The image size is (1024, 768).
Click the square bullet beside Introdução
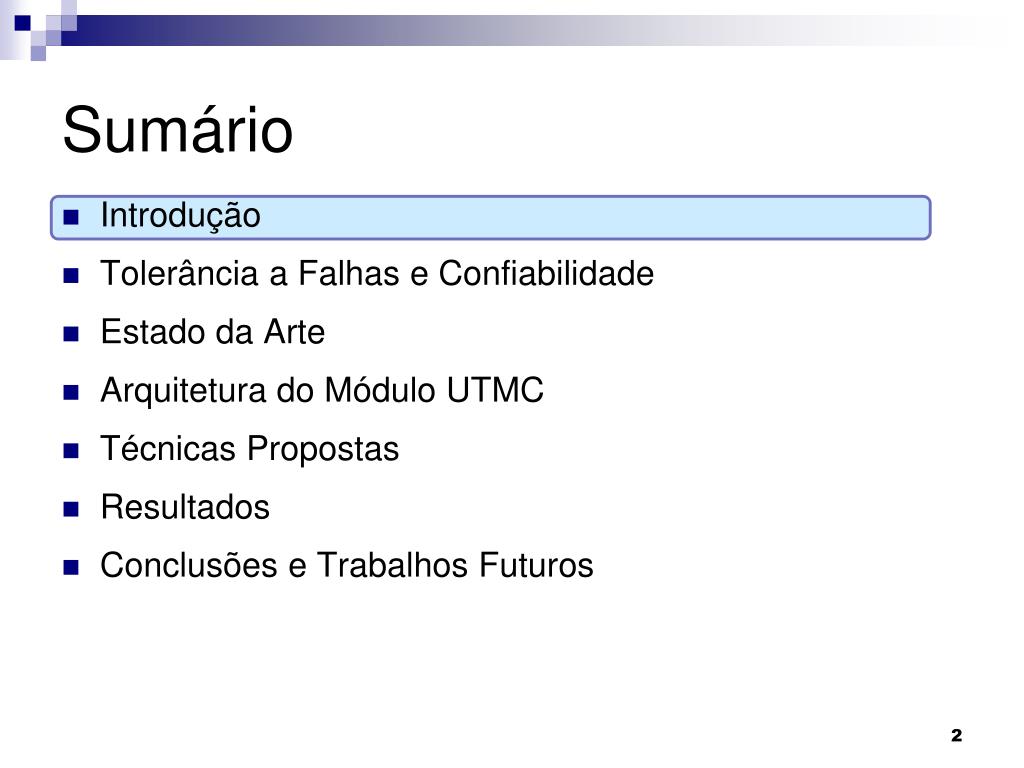click(71, 217)
